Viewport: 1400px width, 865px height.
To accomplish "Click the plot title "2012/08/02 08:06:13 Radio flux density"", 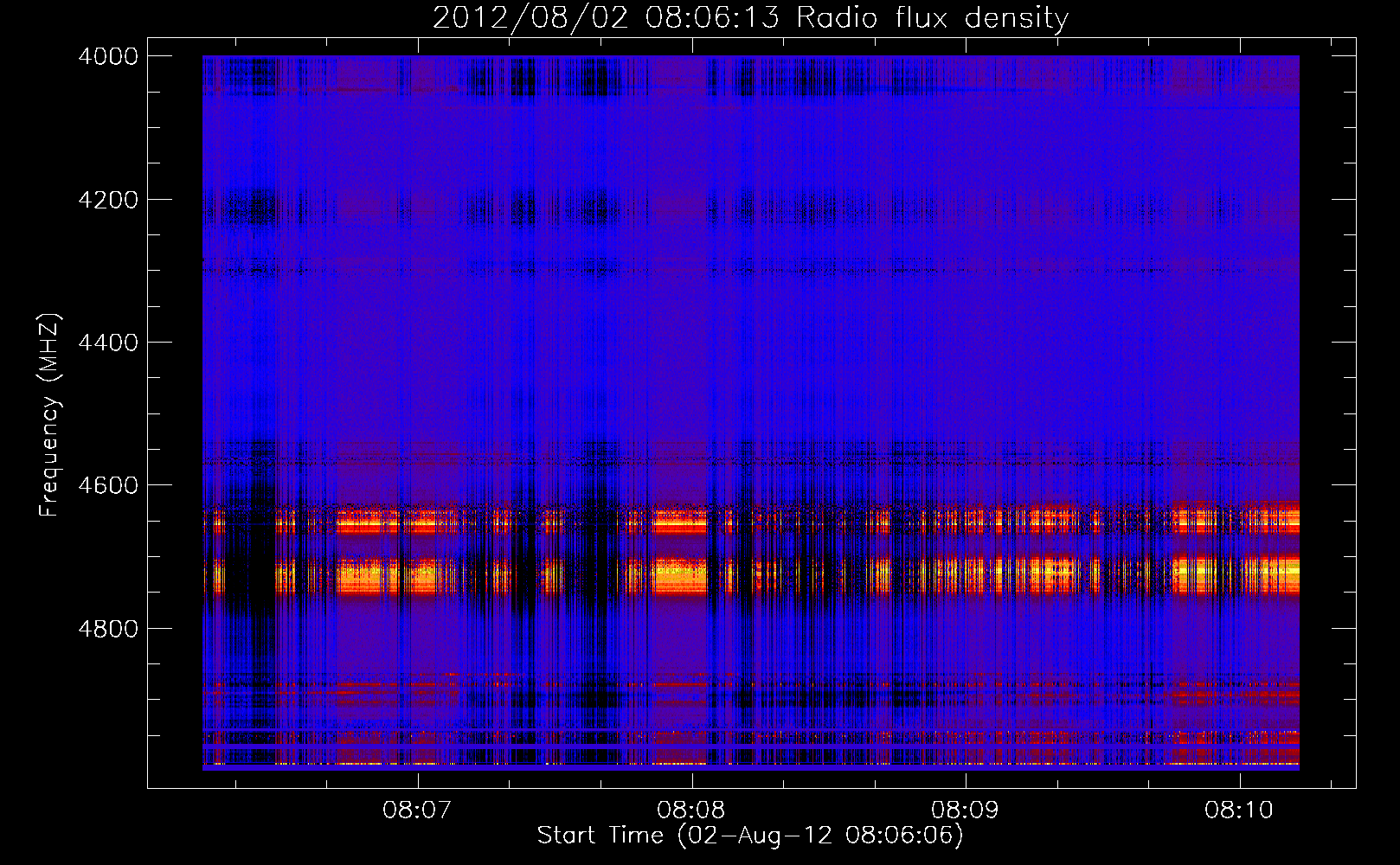I will (x=750, y=18).
